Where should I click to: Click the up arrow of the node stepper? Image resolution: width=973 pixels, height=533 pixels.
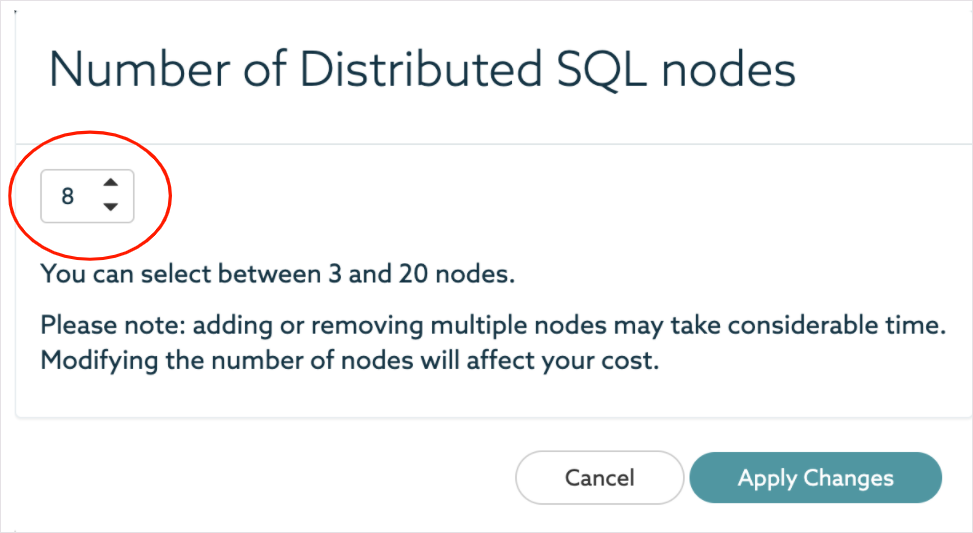[111, 183]
